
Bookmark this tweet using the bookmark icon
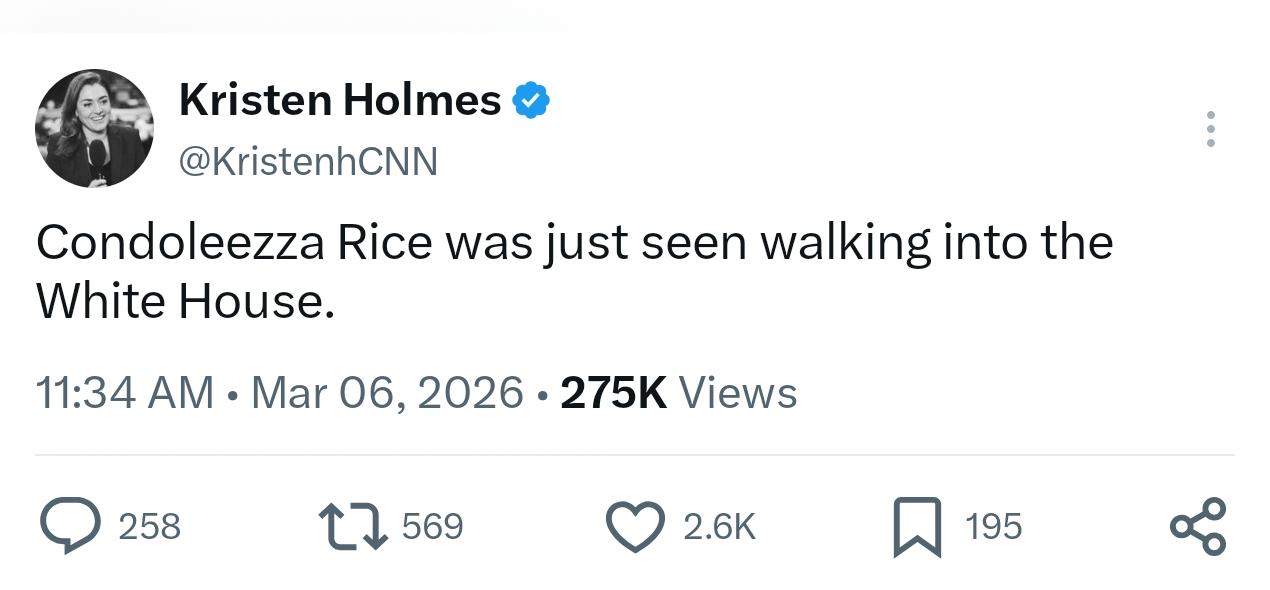click(x=917, y=527)
